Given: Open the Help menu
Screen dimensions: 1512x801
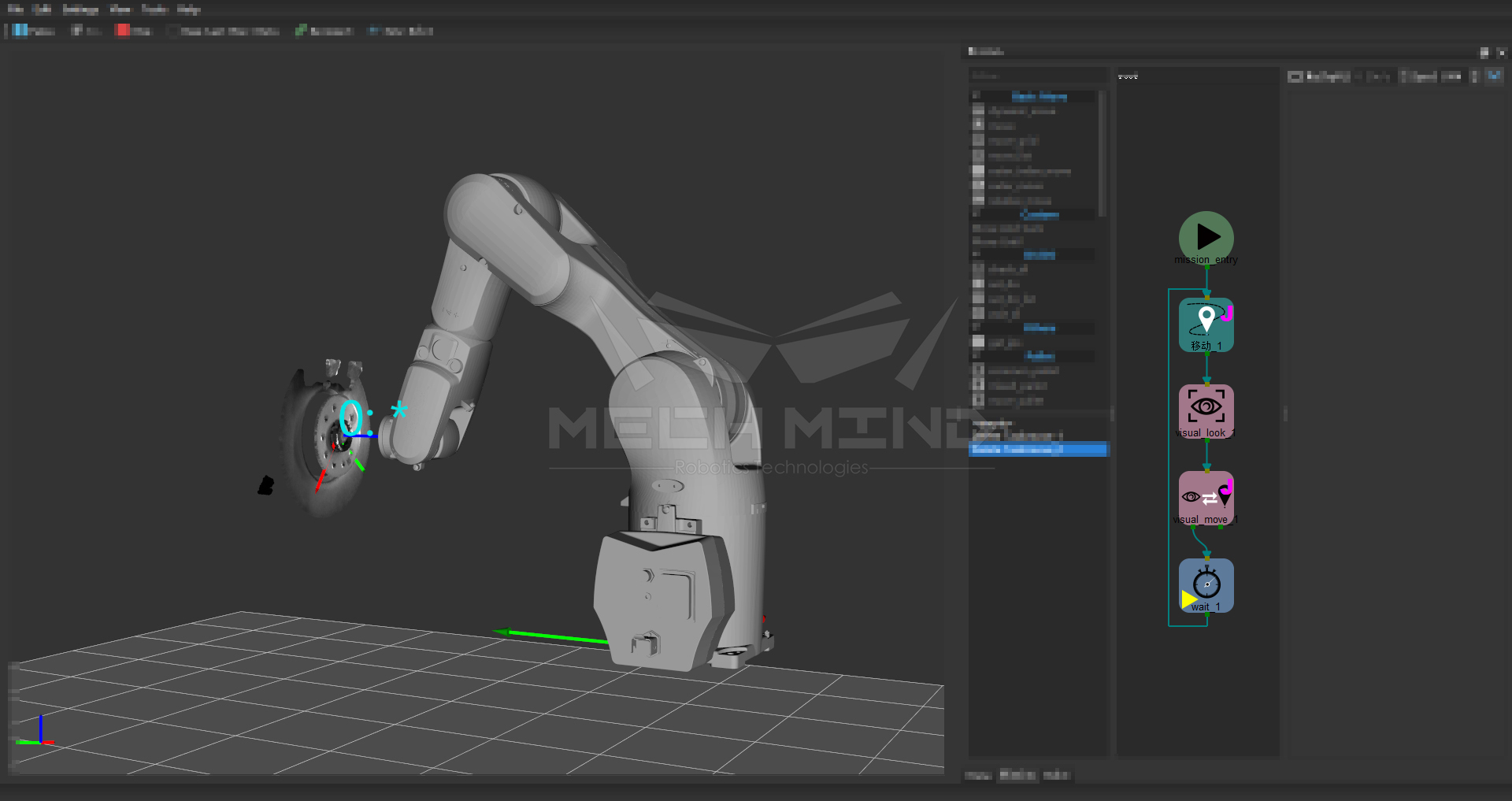Looking at the screenshot, I should [x=188, y=9].
